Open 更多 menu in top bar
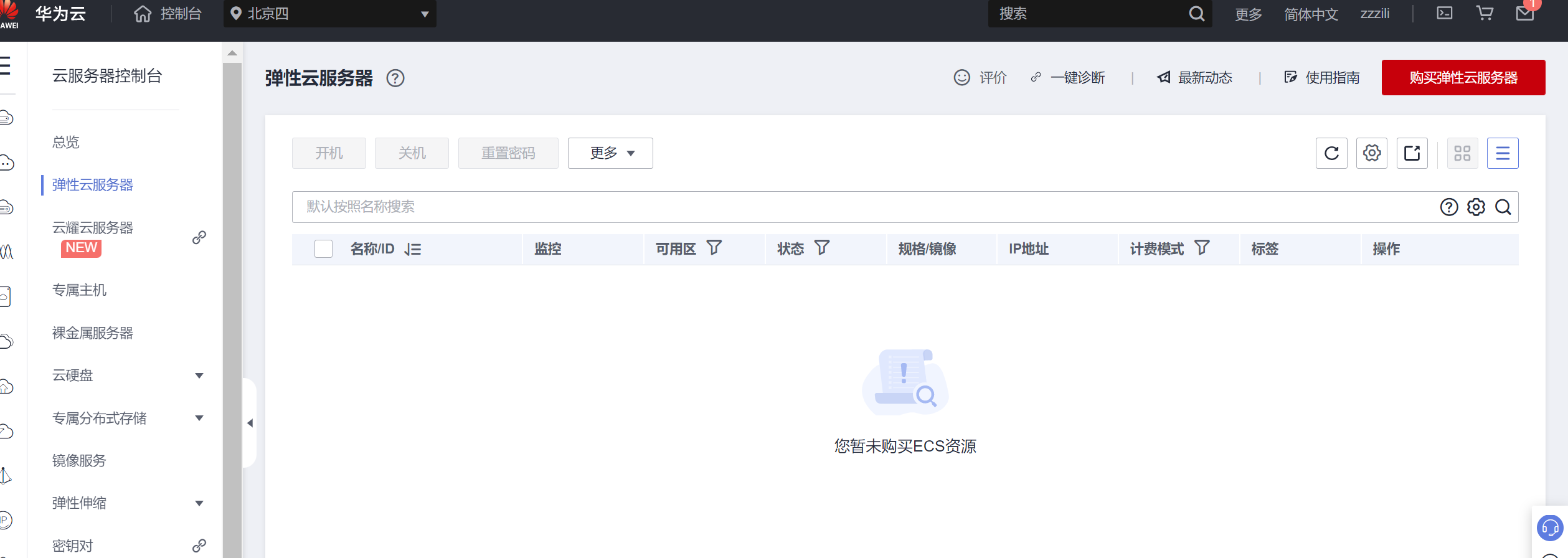Viewport: 1568px width, 558px height. point(1248,14)
